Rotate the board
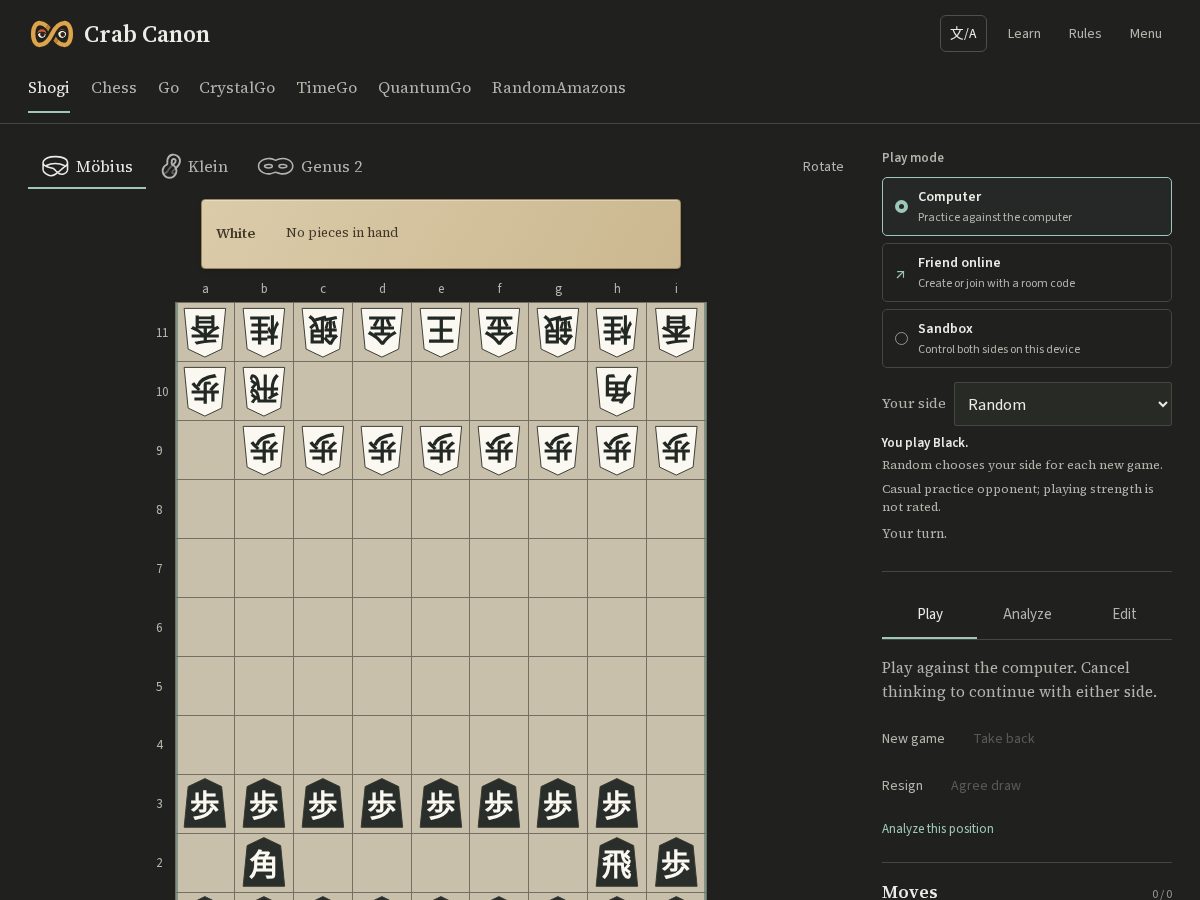This screenshot has width=1200, height=900. point(823,166)
